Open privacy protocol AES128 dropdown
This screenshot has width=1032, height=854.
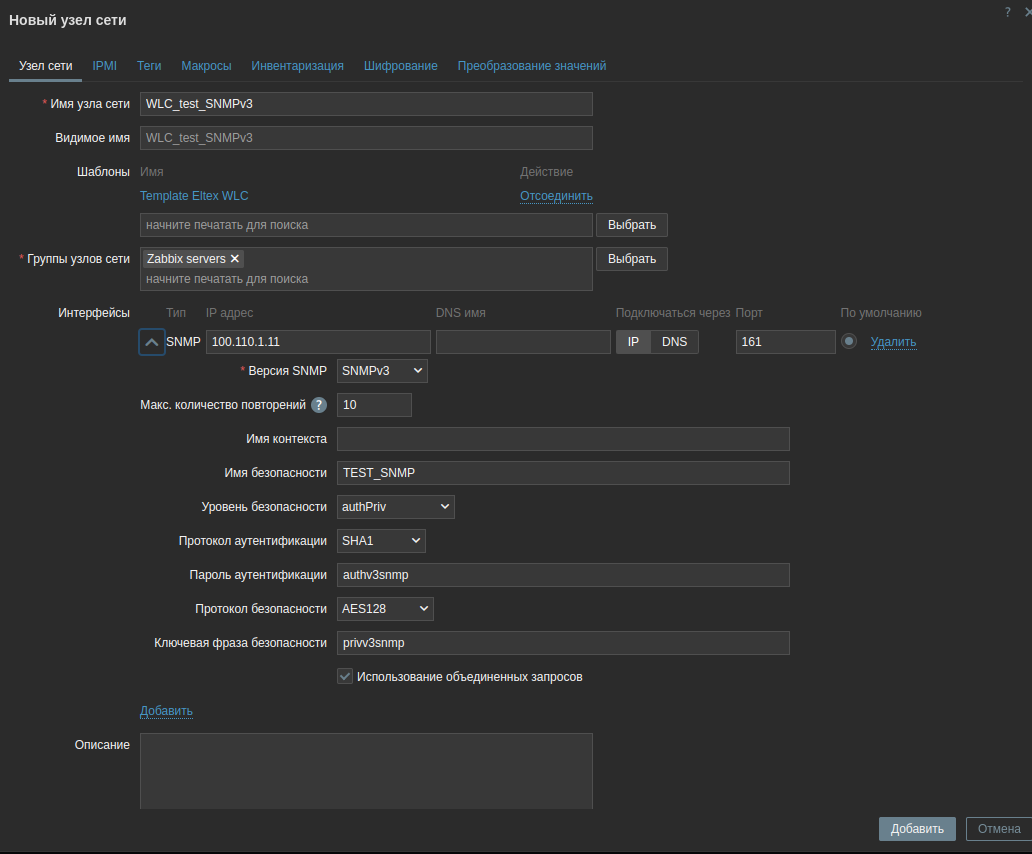click(x=385, y=608)
